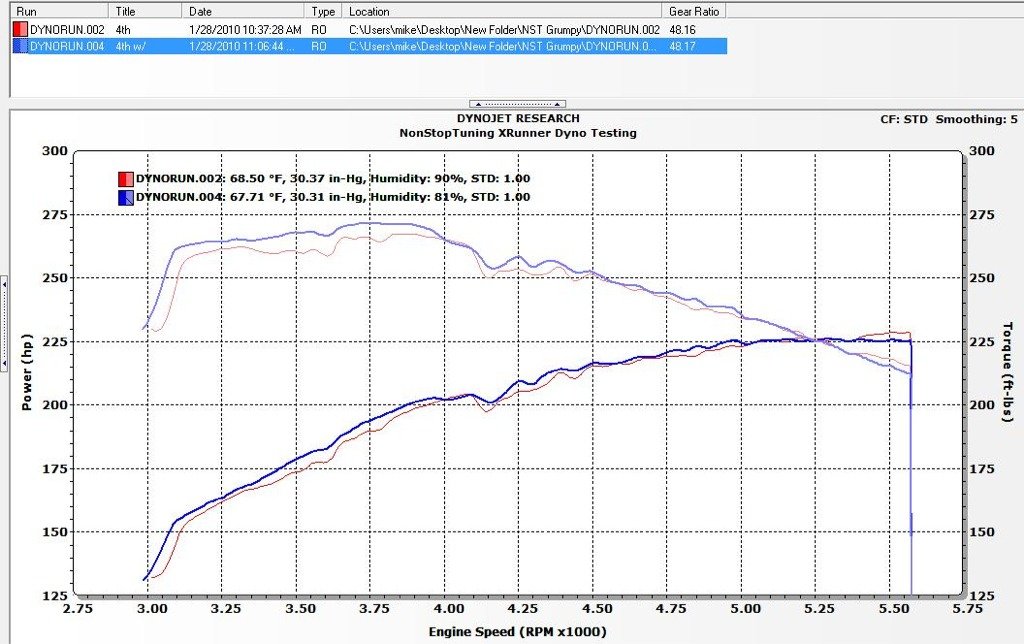Click the DYNOJET RESEARCH graph title
Image resolution: width=1024 pixels, height=644 pixels.
click(518, 118)
